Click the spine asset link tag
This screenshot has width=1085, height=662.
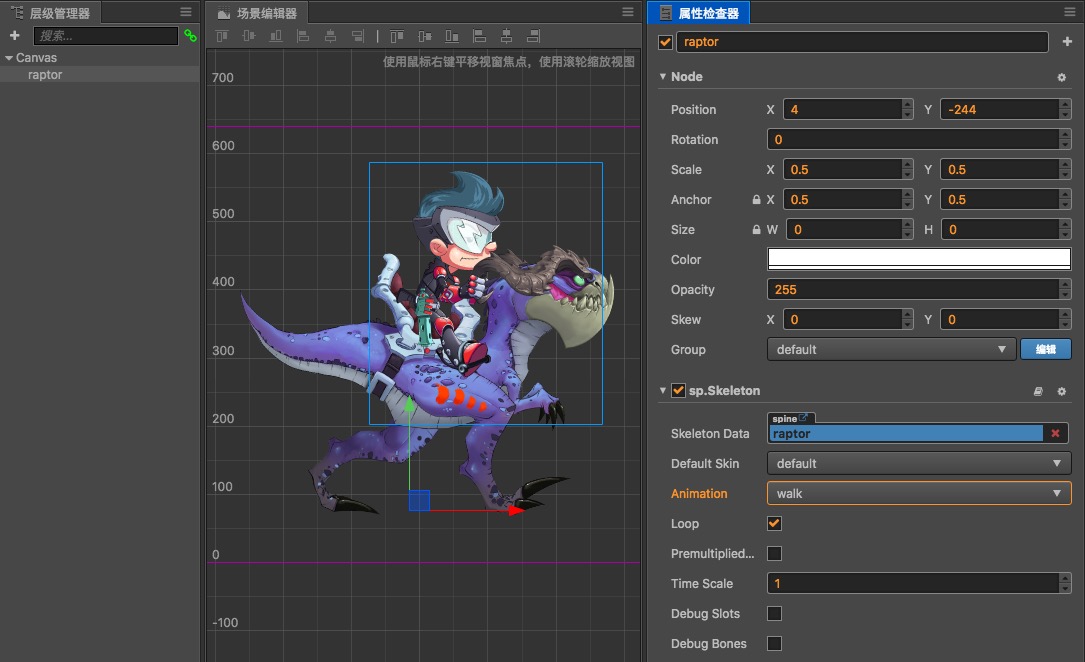(790, 419)
